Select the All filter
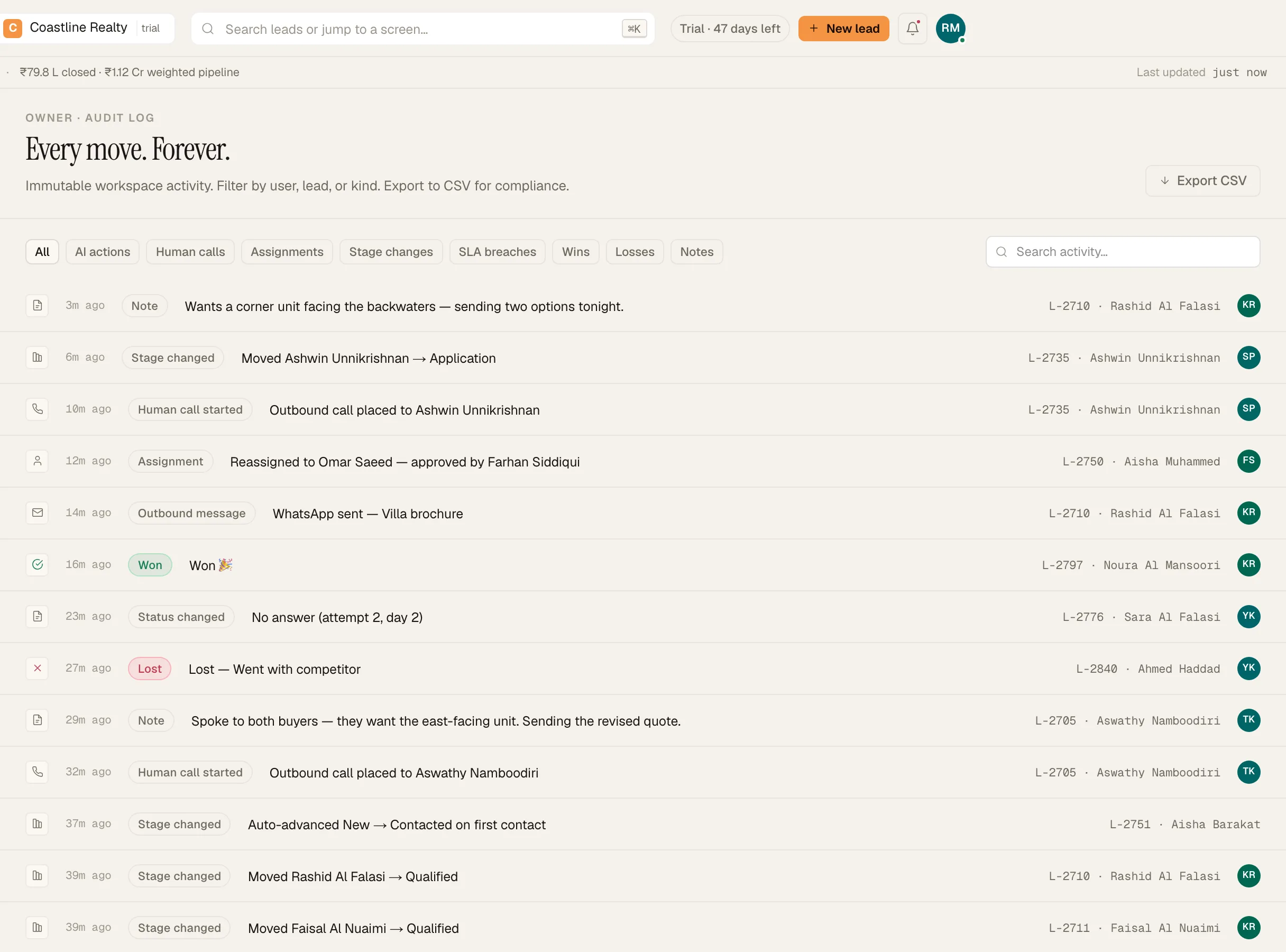This screenshot has width=1286, height=952. point(42,252)
